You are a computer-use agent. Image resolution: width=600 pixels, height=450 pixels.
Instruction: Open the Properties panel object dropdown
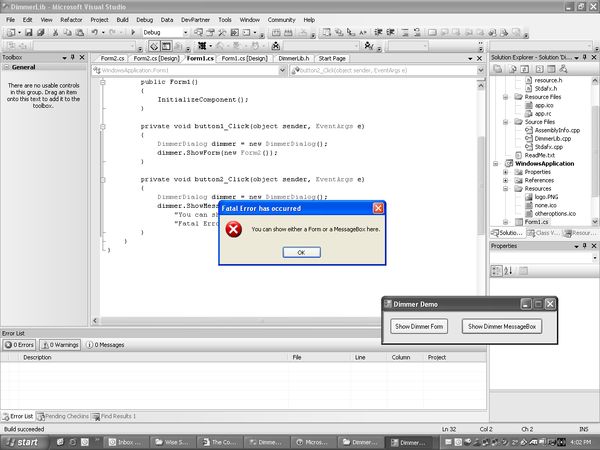point(595,258)
